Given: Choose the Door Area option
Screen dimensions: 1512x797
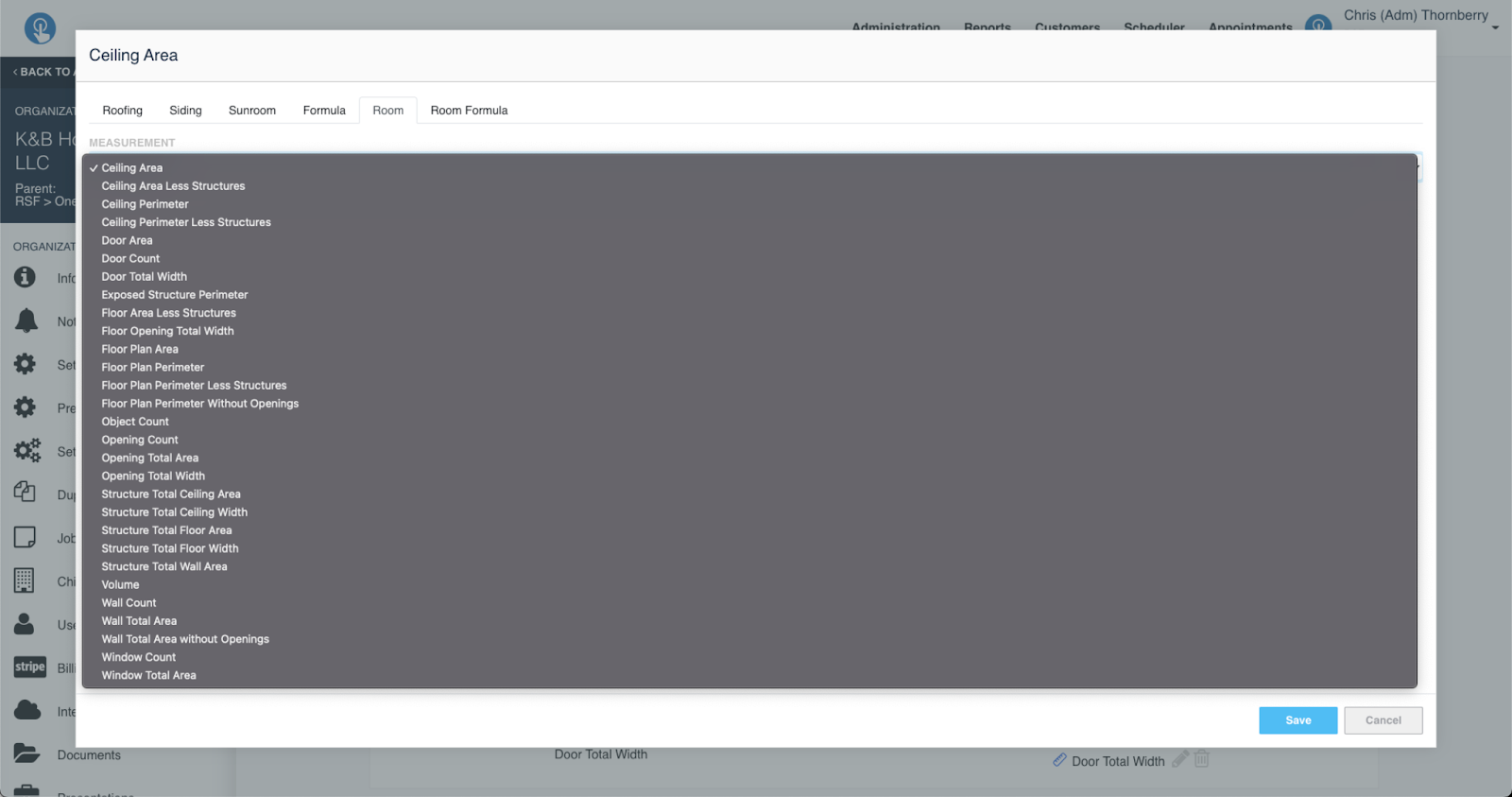Looking at the screenshot, I should (749, 240).
